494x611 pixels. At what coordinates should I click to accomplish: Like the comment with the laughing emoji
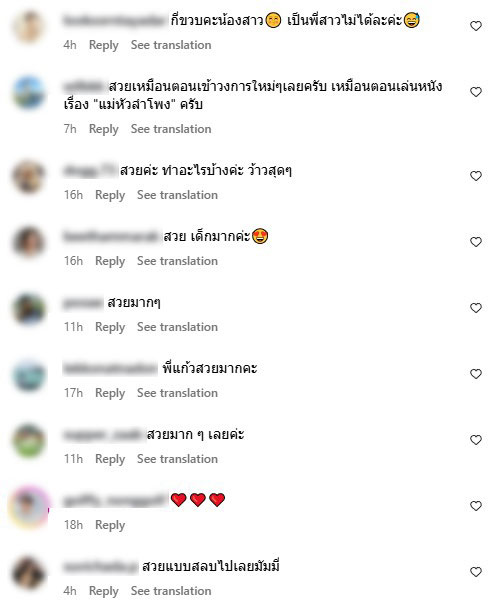(x=476, y=26)
